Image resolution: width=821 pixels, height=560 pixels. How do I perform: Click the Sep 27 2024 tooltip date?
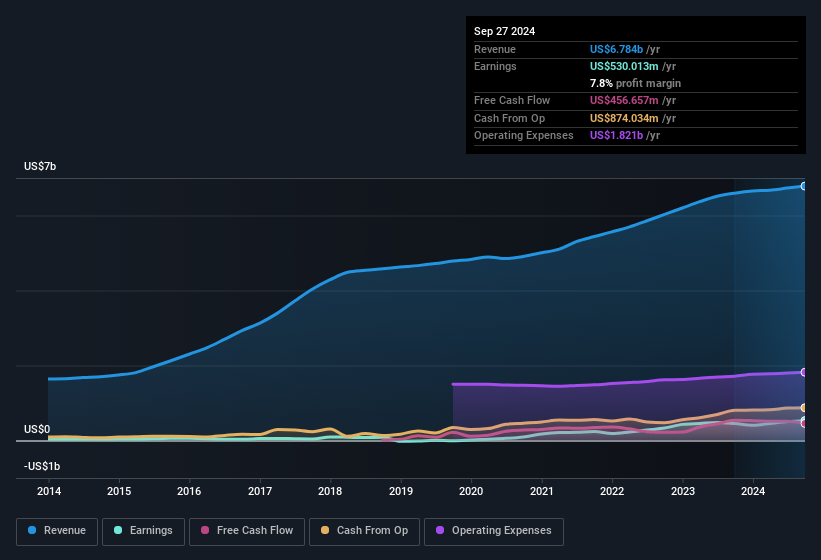504,31
